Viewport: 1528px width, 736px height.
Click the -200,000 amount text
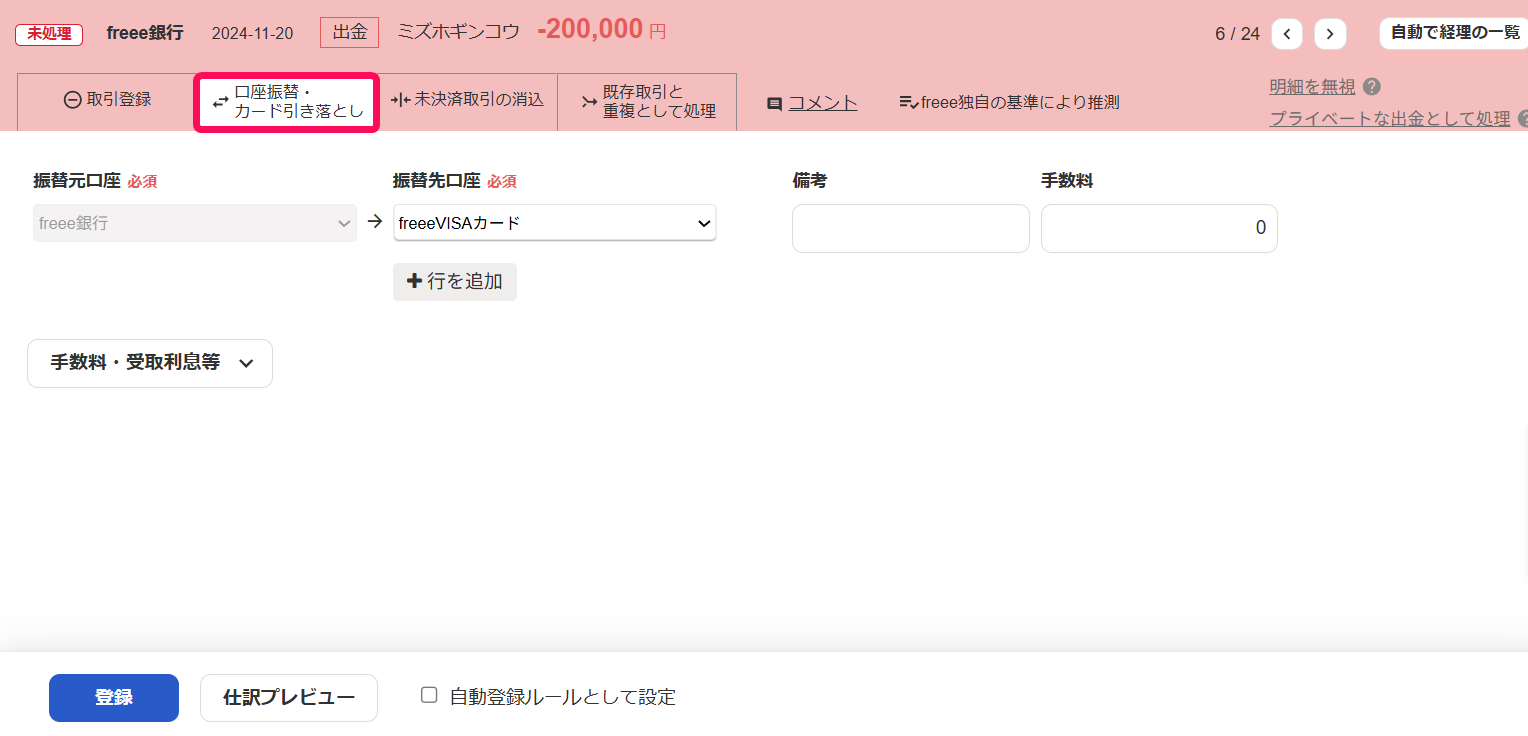[x=590, y=30]
